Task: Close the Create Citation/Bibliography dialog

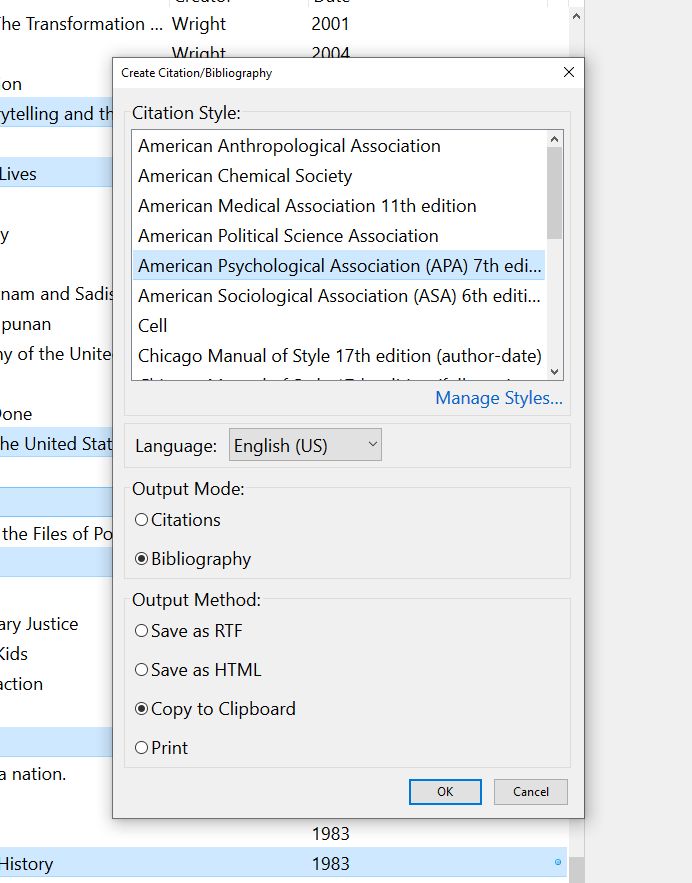Action: [x=569, y=73]
